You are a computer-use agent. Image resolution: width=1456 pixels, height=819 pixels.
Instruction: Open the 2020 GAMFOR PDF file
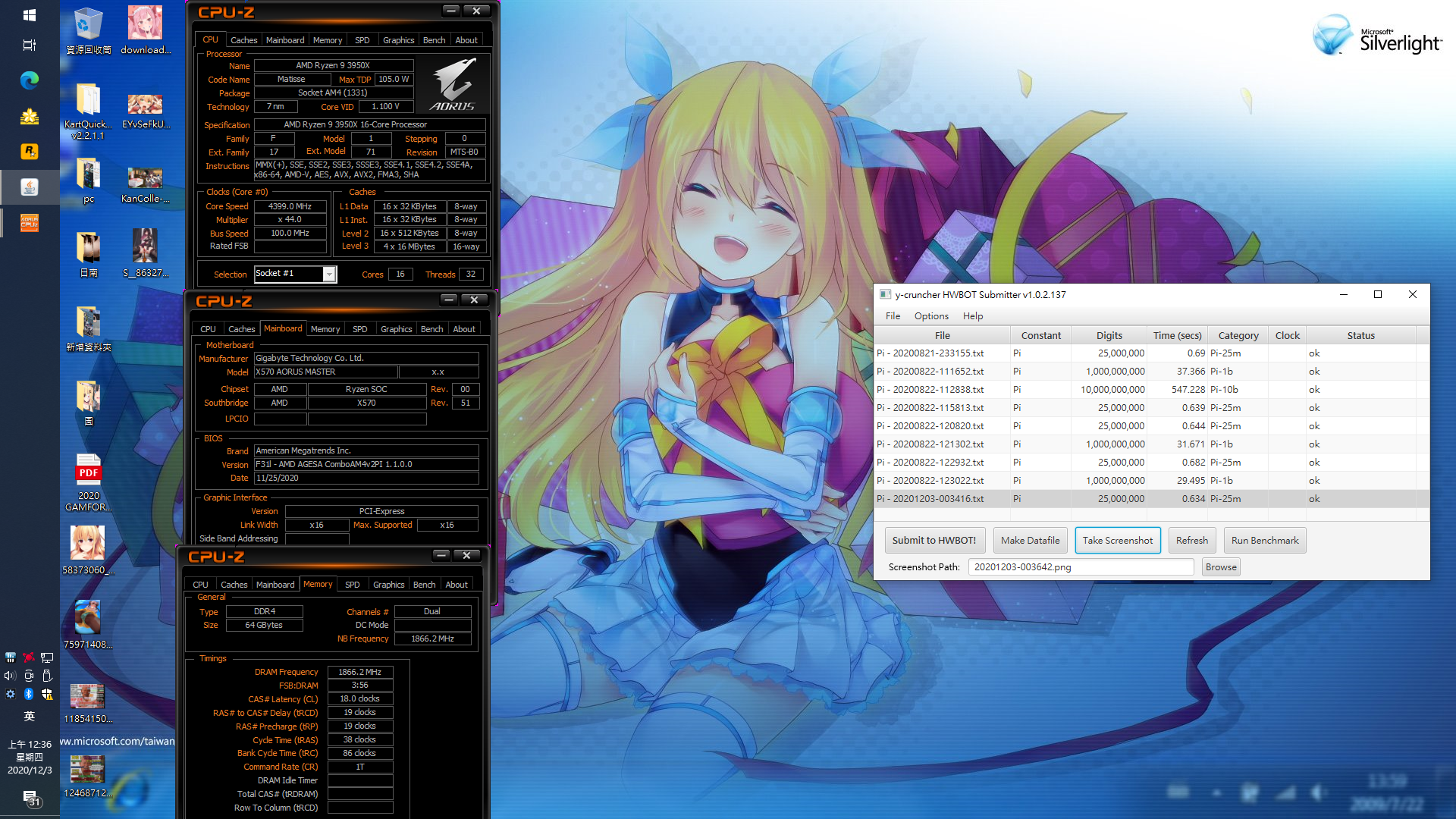pyautogui.click(x=89, y=482)
